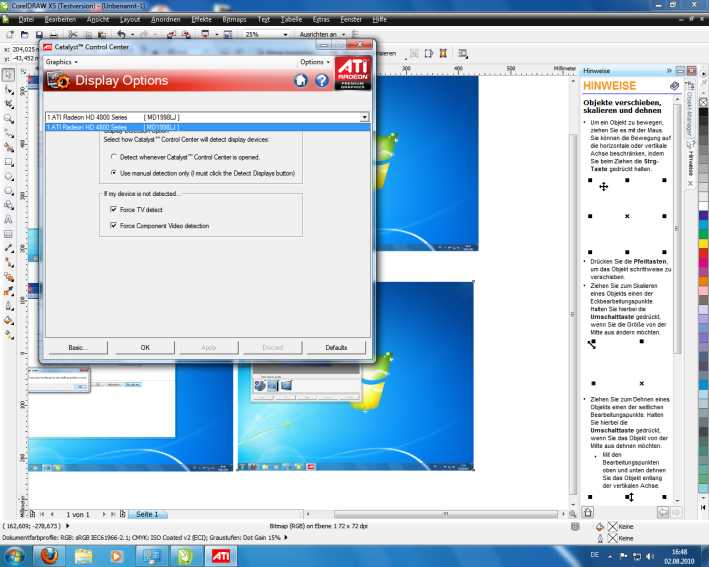The width and height of the screenshot is (709, 567).
Task: Save the document with the floppy icon
Action: pos(39,34)
